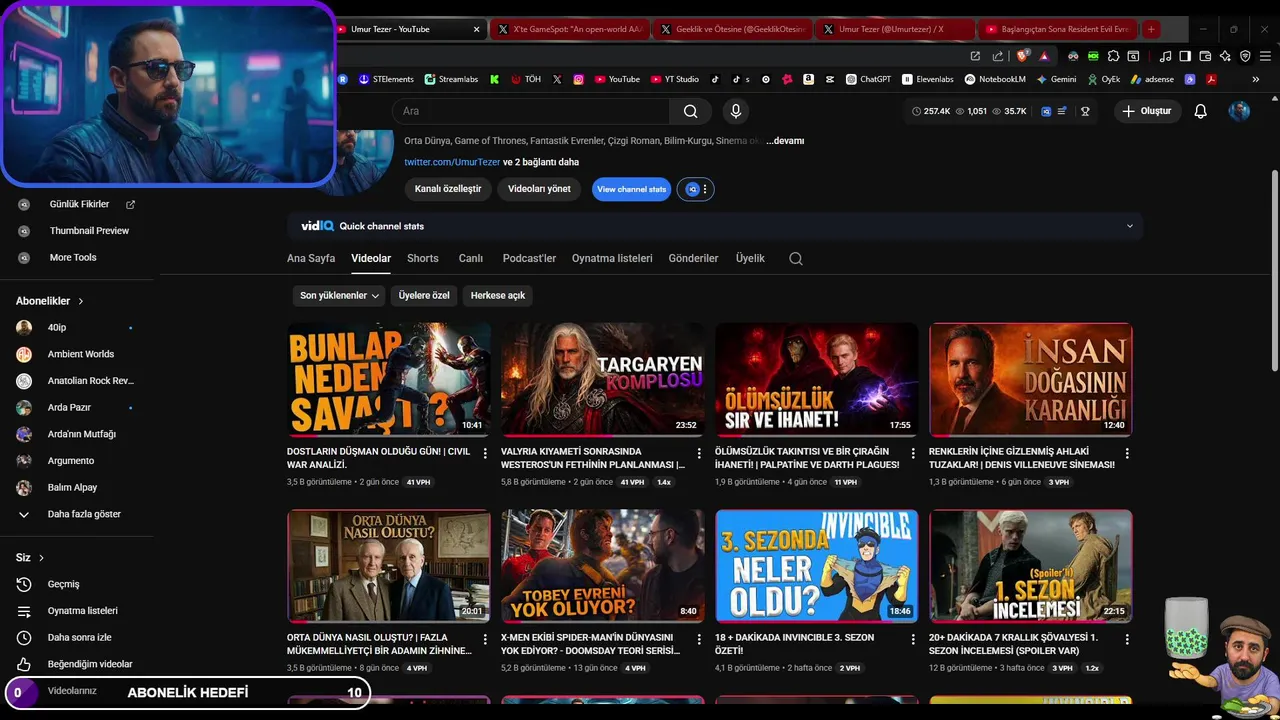
Task: Click the Oluştur create button
Action: pyautogui.click(x=1146, y=111)
